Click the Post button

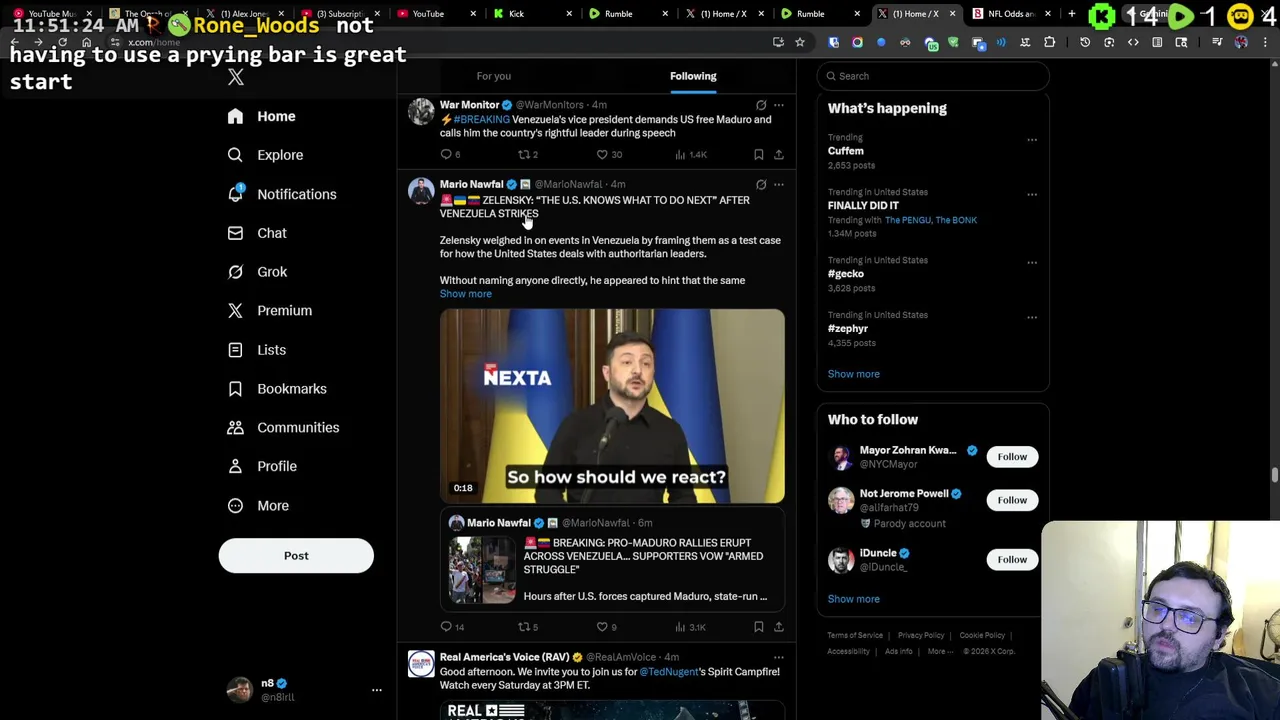click(x=296, y=556)
